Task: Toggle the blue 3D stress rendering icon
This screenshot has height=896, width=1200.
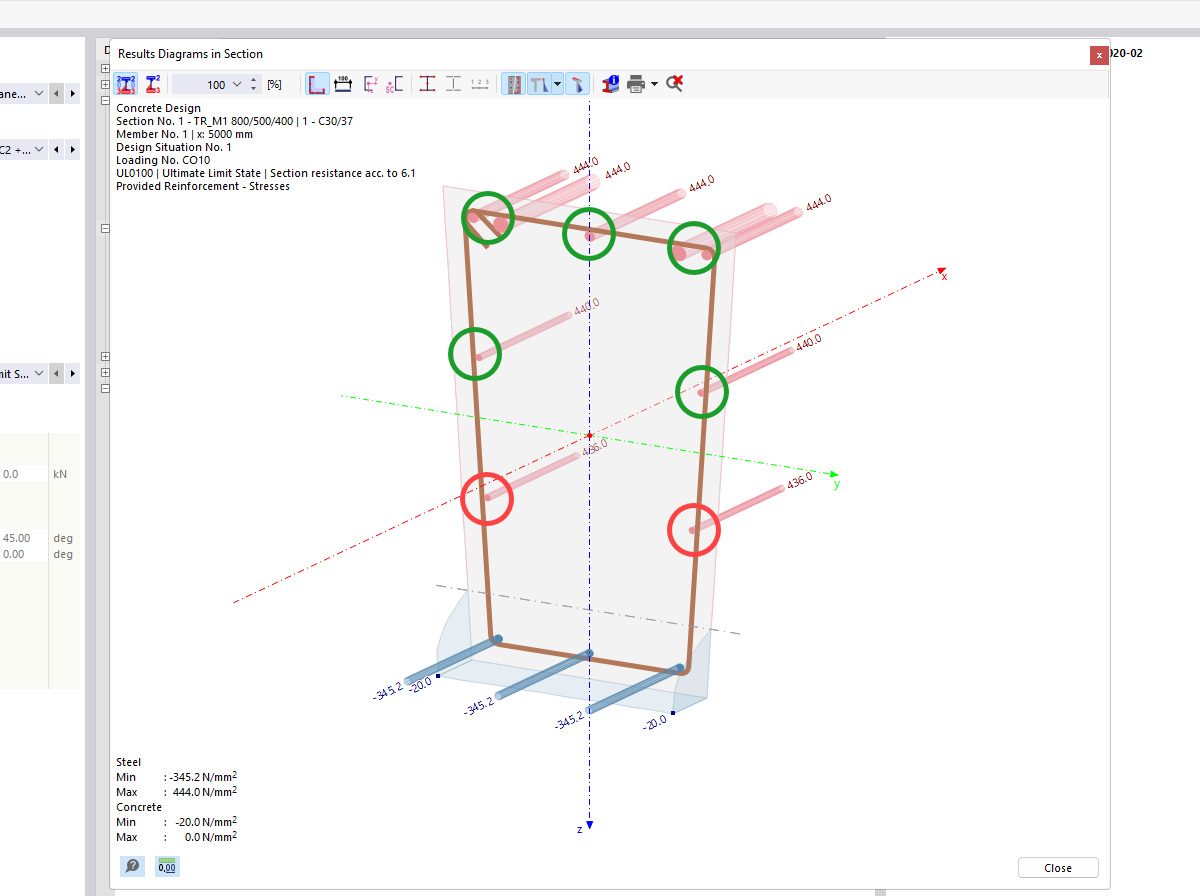Action: coord(576,84)
